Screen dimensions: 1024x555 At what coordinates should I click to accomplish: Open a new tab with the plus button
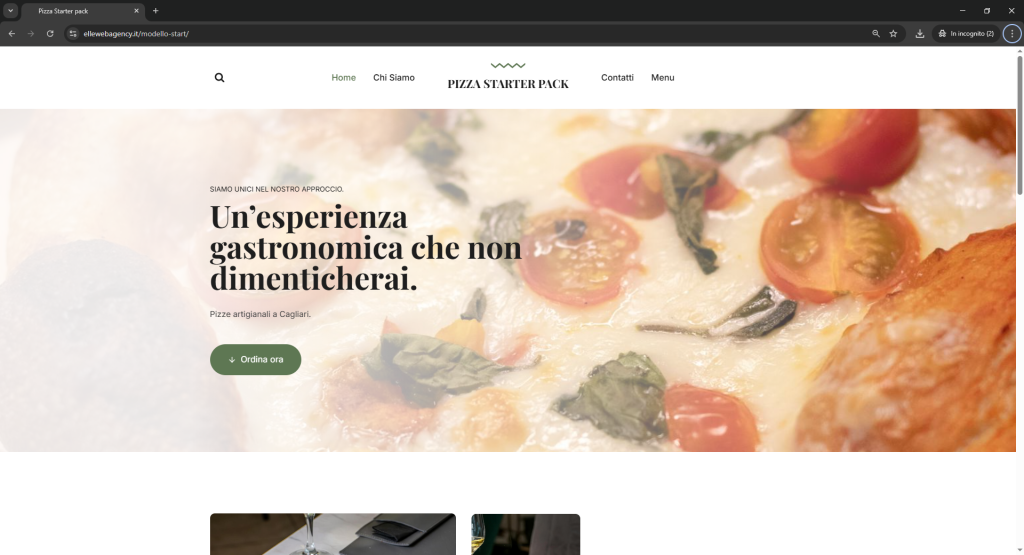[155, 10]
